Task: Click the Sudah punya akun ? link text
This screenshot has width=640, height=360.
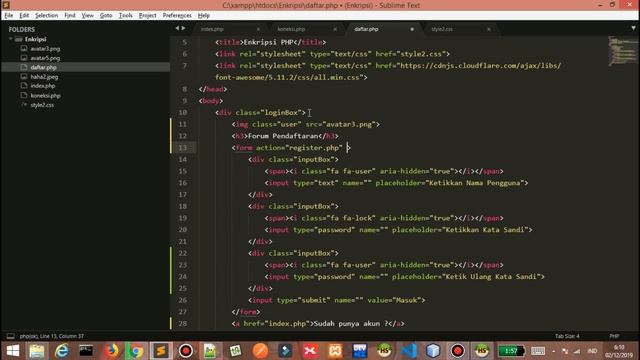Action: click(x=350, y=324)
